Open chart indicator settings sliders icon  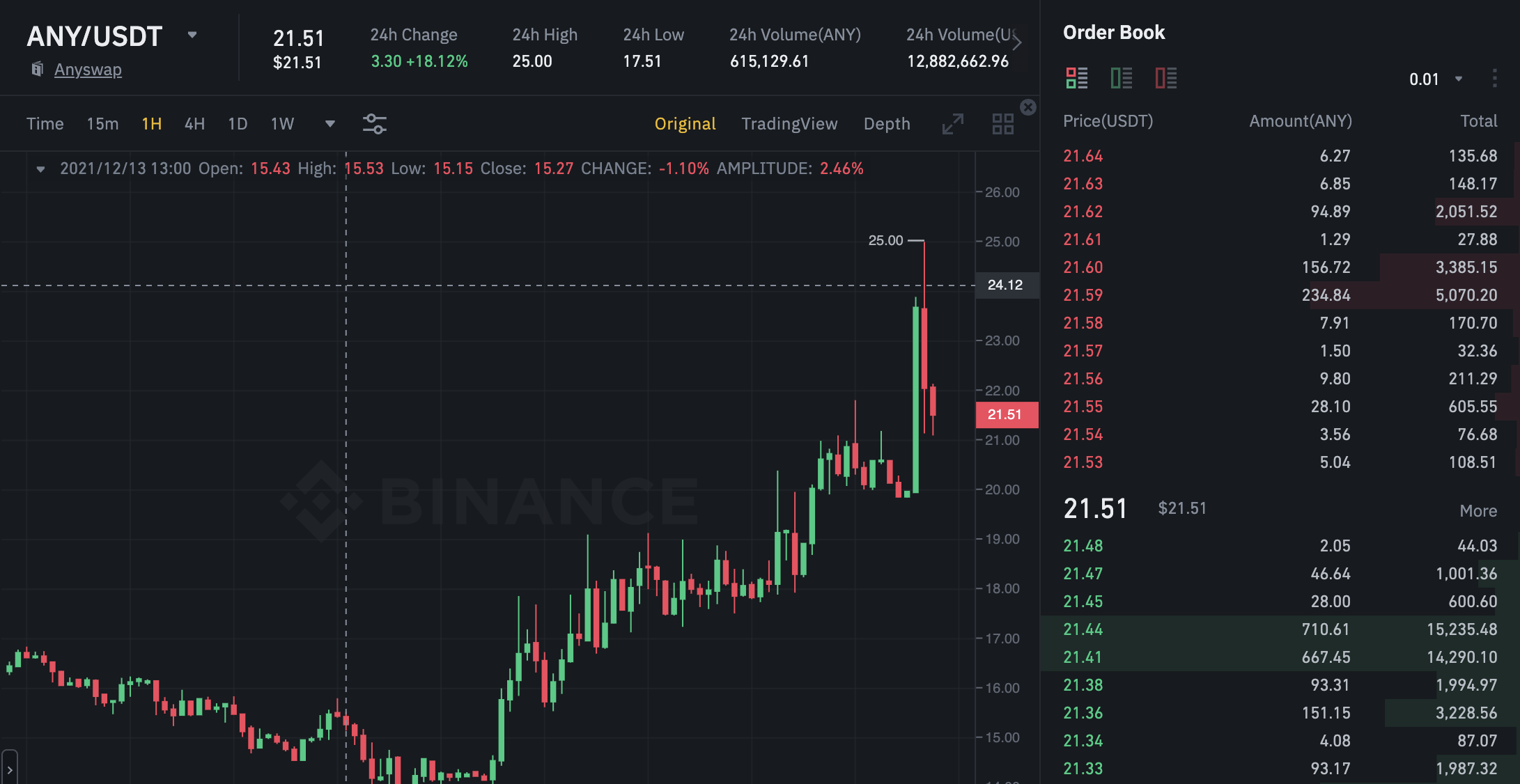pos(375,124)
